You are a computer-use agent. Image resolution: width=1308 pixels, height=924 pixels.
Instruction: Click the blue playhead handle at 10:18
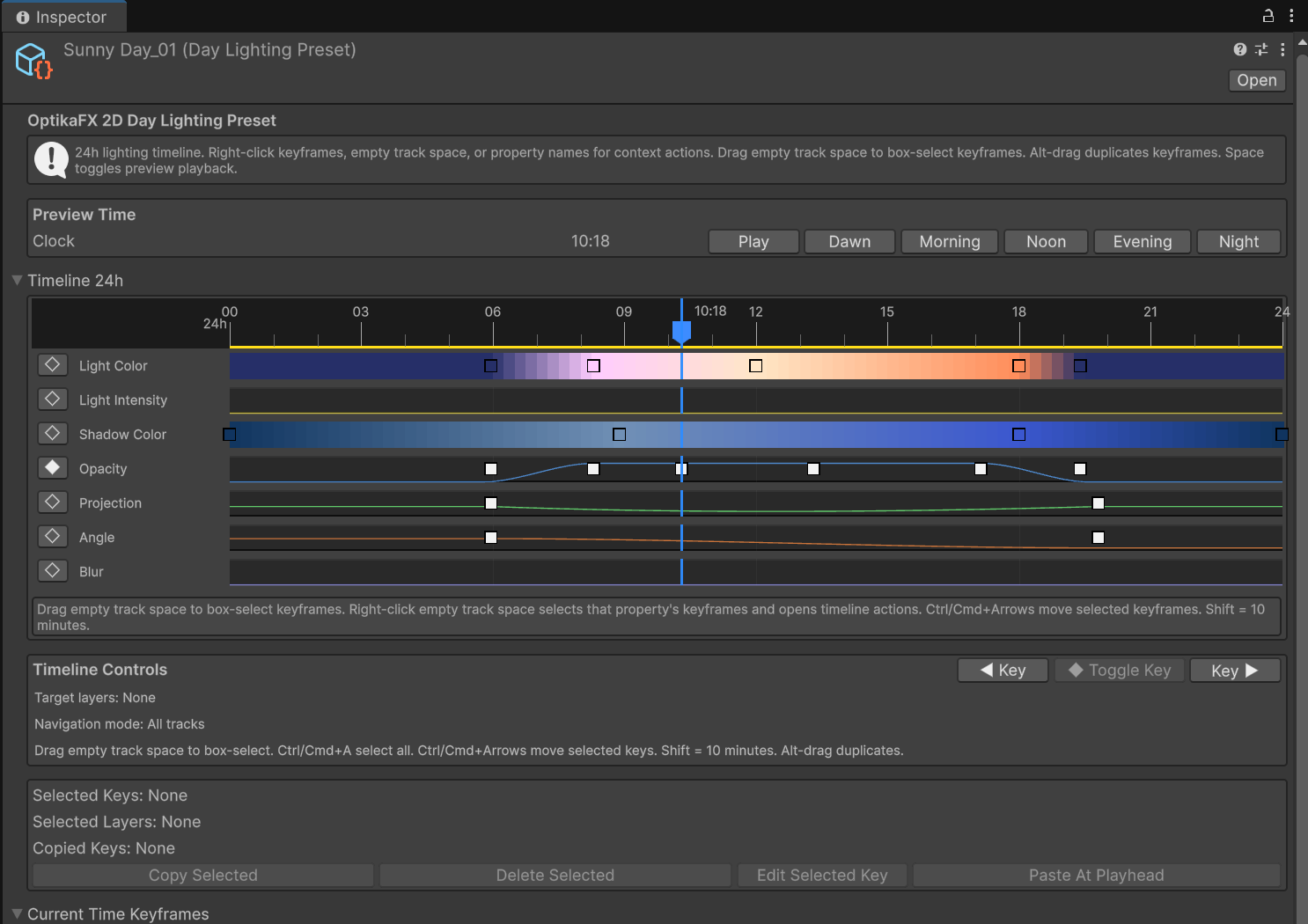[x=681, y=332]
